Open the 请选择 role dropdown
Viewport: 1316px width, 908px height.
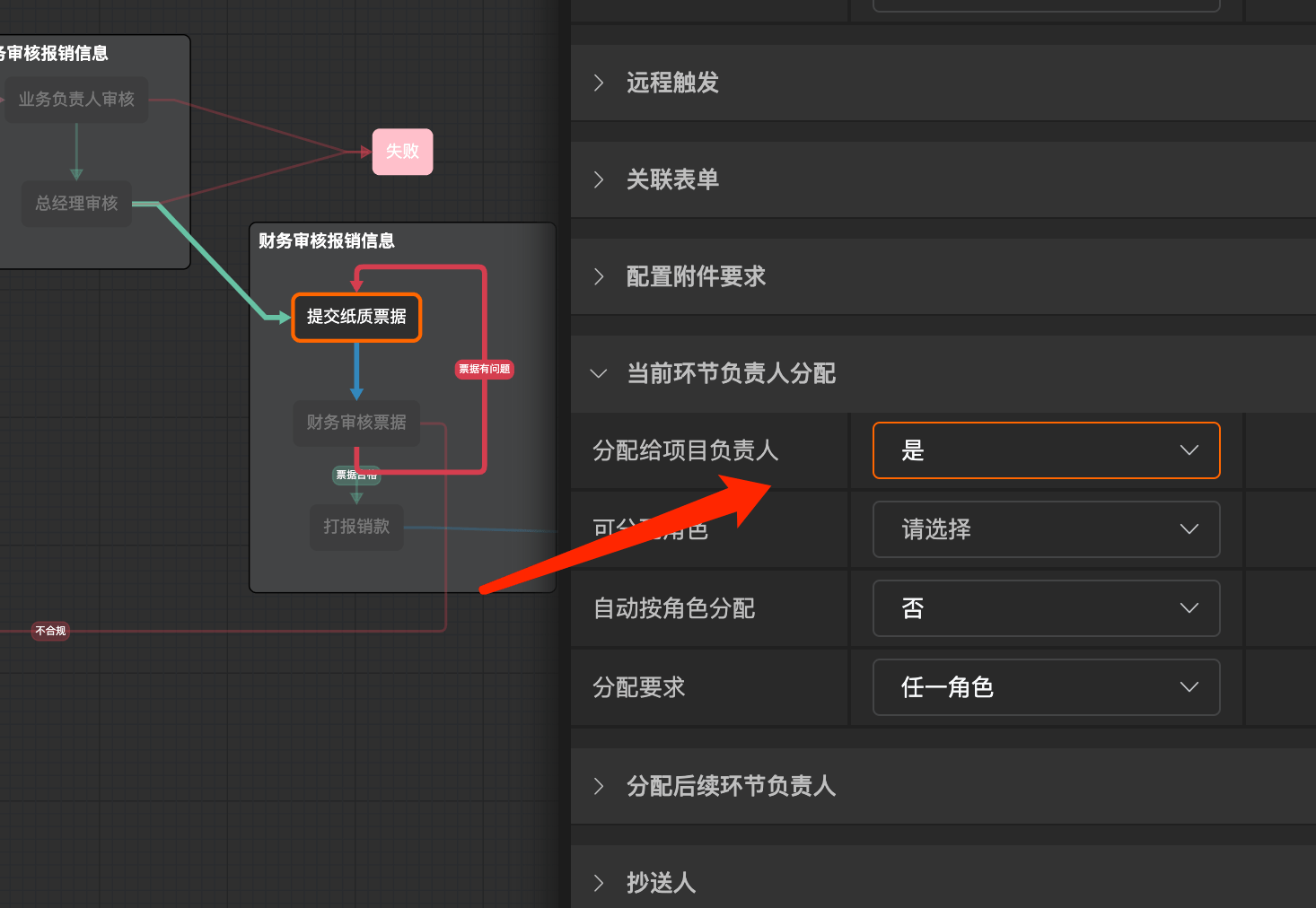[1046, 529]
